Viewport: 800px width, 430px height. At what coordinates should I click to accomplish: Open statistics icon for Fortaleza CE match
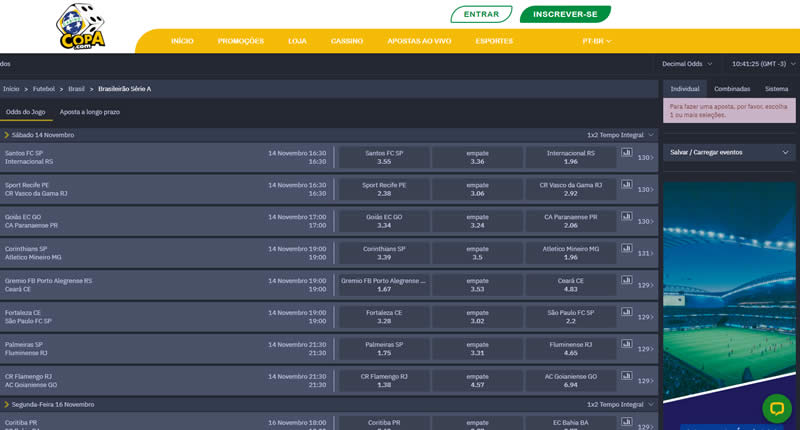(627, 312)
